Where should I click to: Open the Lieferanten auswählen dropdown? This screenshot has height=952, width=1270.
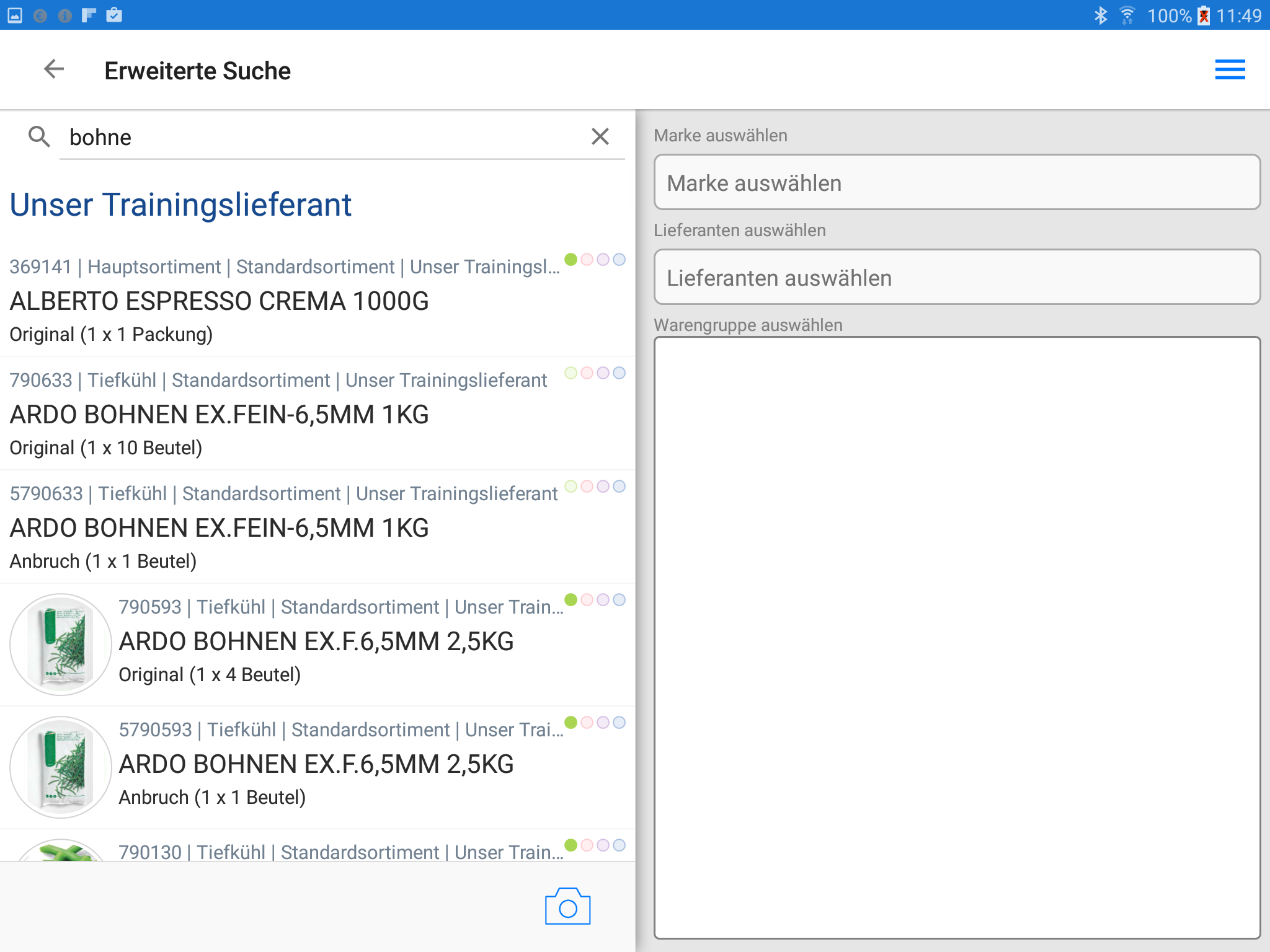pos(957,278)
